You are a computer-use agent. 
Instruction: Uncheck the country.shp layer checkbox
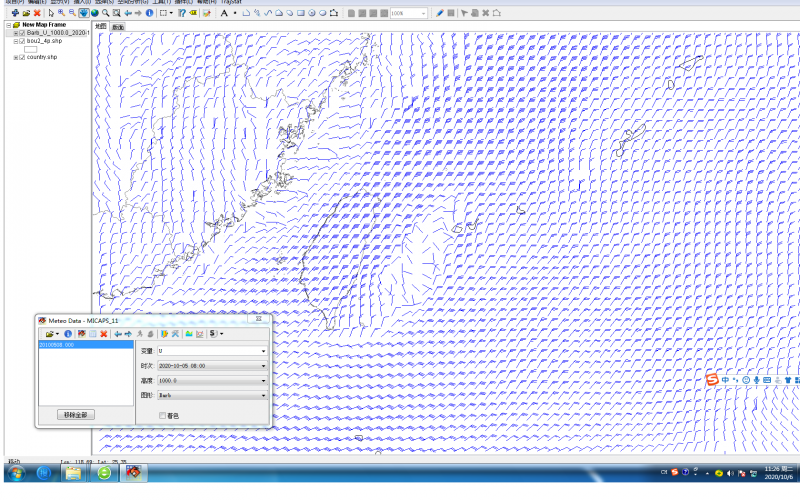pyautogui.click(x=22, y=57)
